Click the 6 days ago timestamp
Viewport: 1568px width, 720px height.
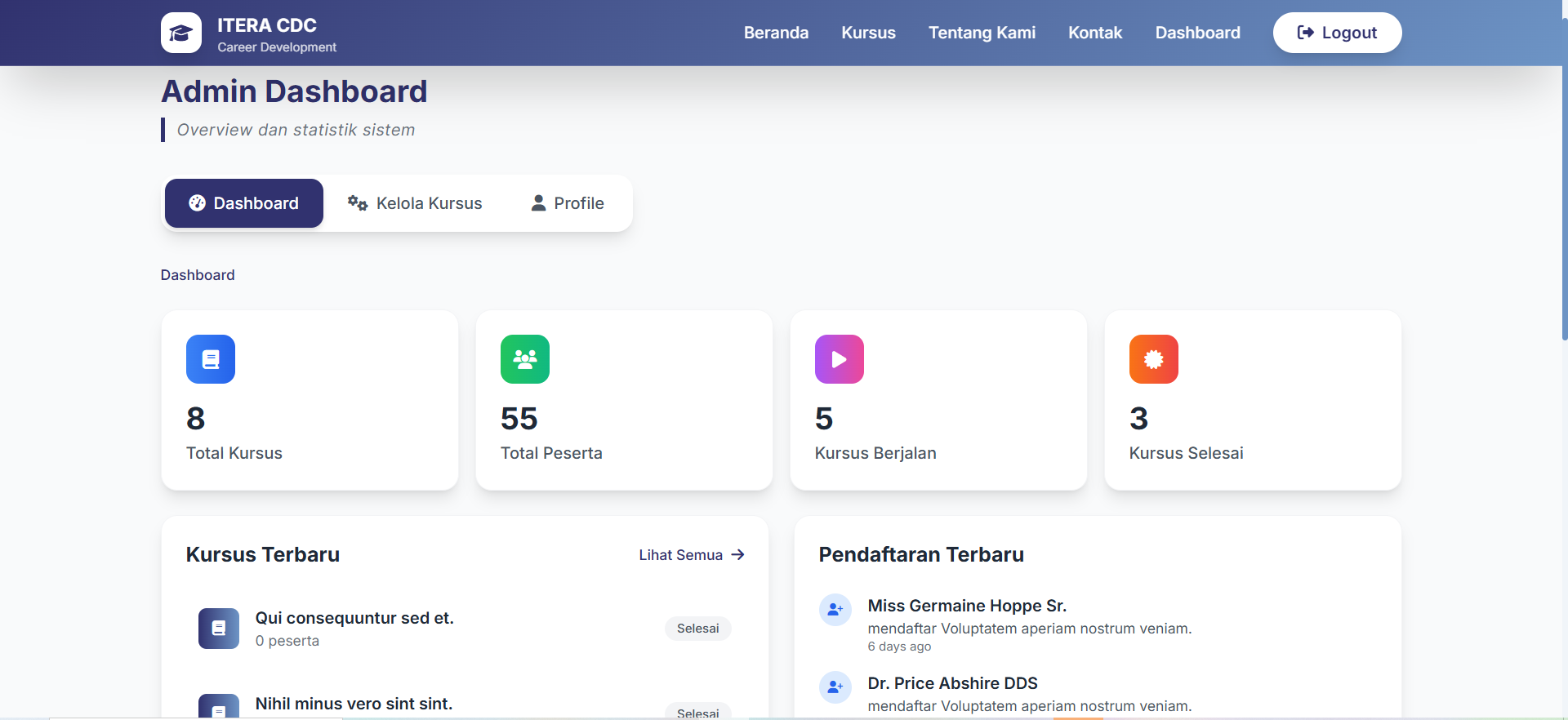pos(899,647)
